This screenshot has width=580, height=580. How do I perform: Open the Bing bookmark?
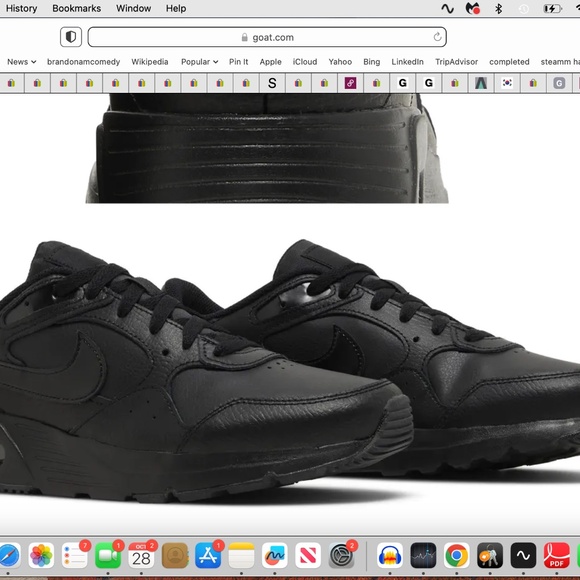[x=372, y=62]
